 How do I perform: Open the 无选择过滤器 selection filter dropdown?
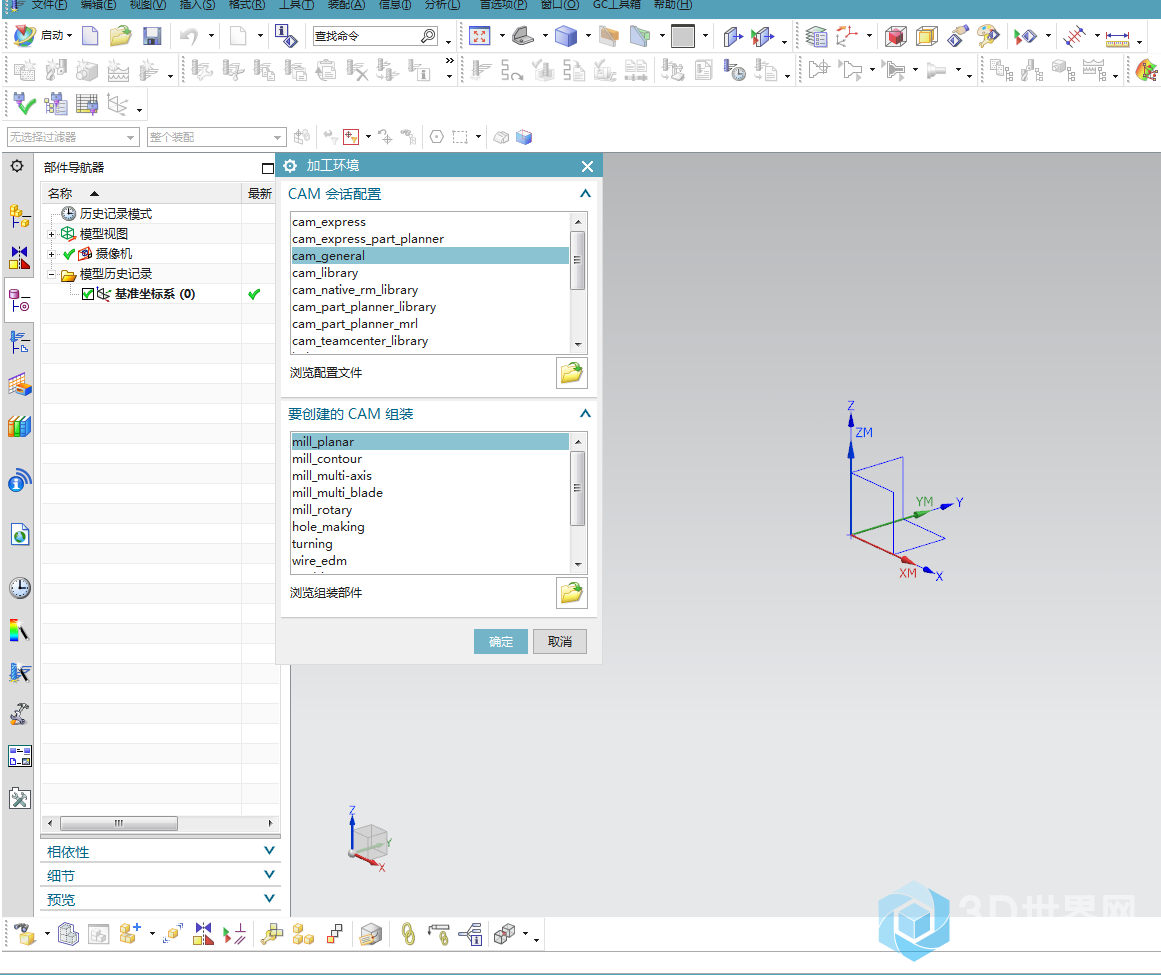(x=73, y=137)
